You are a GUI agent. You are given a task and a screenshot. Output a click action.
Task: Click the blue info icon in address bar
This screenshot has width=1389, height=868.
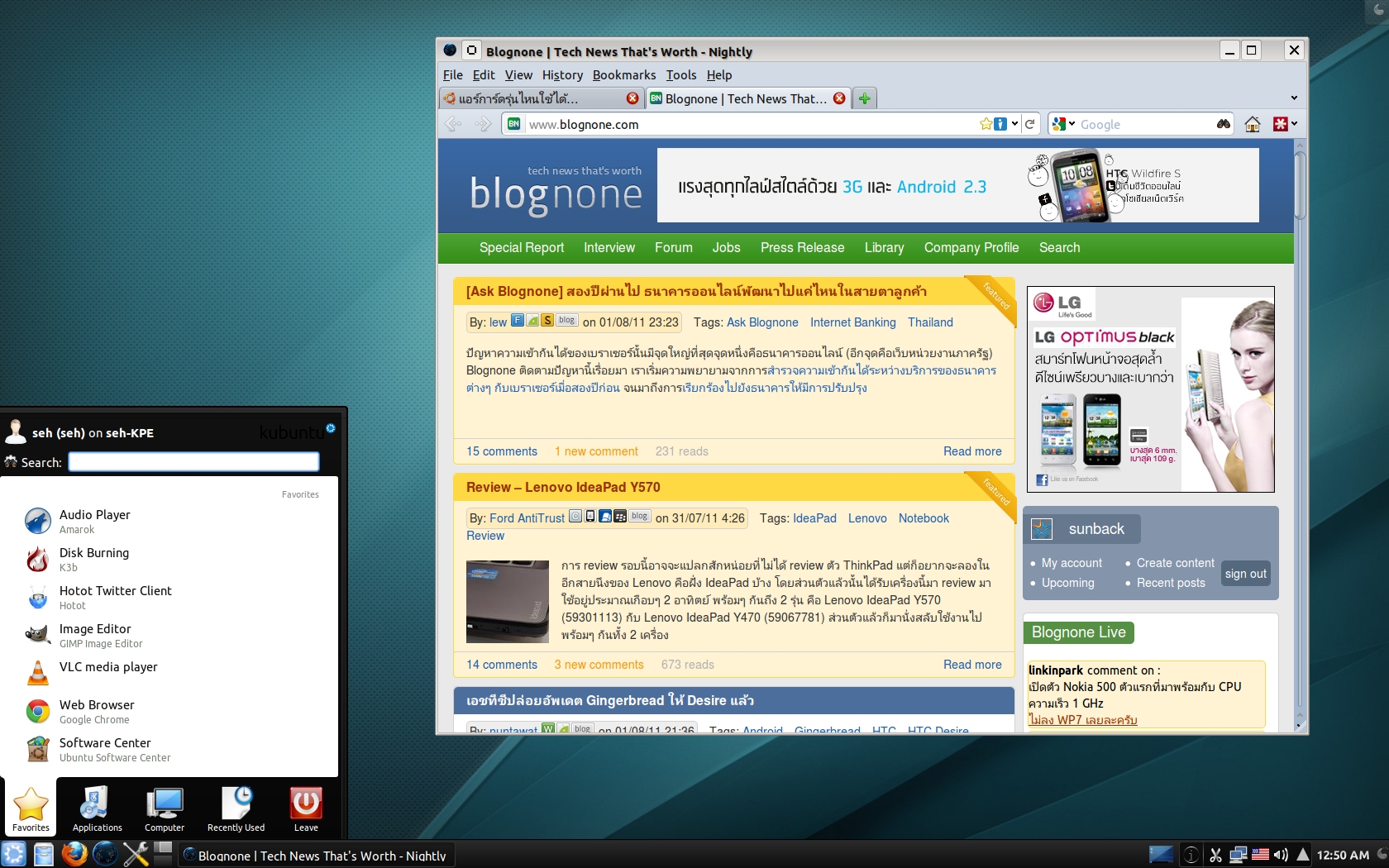click(1000, 124)
